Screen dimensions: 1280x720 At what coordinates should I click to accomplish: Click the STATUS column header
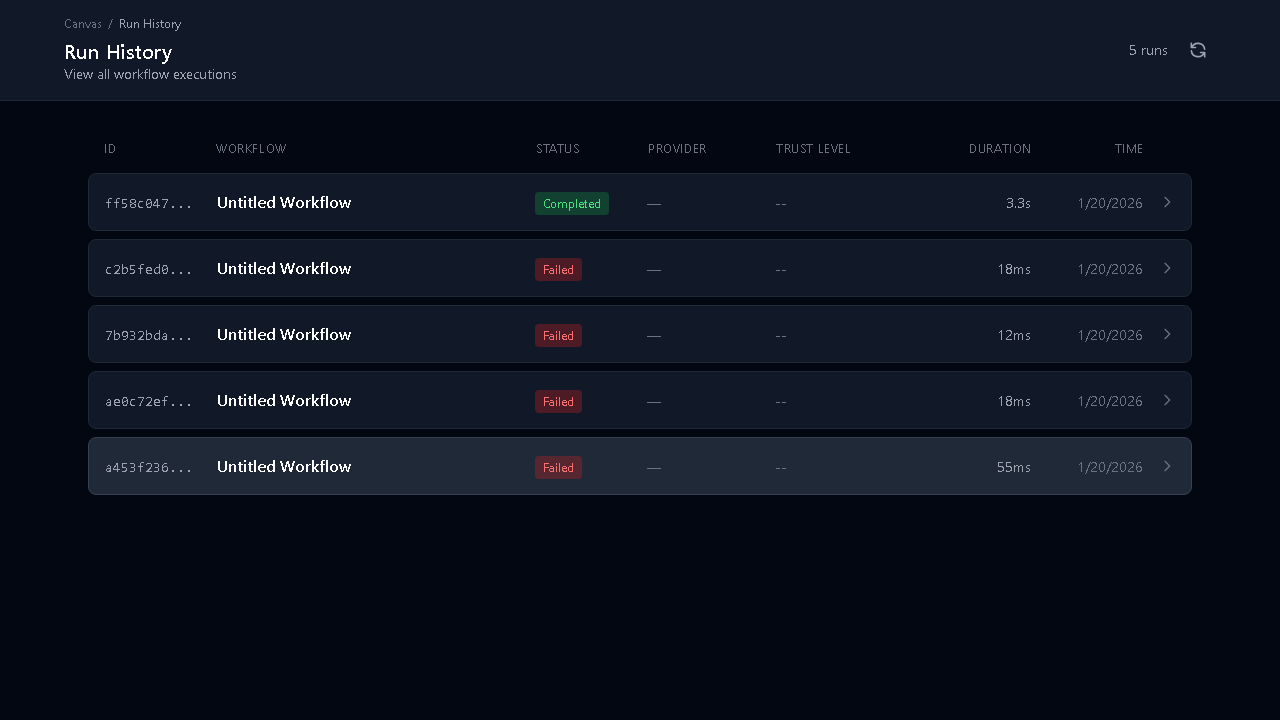[557, 148]
